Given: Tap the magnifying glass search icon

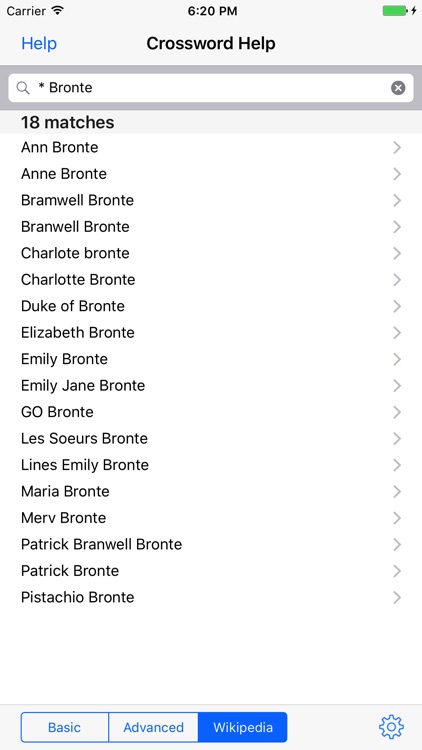Looking at the screenshot, I should [23, 88].
